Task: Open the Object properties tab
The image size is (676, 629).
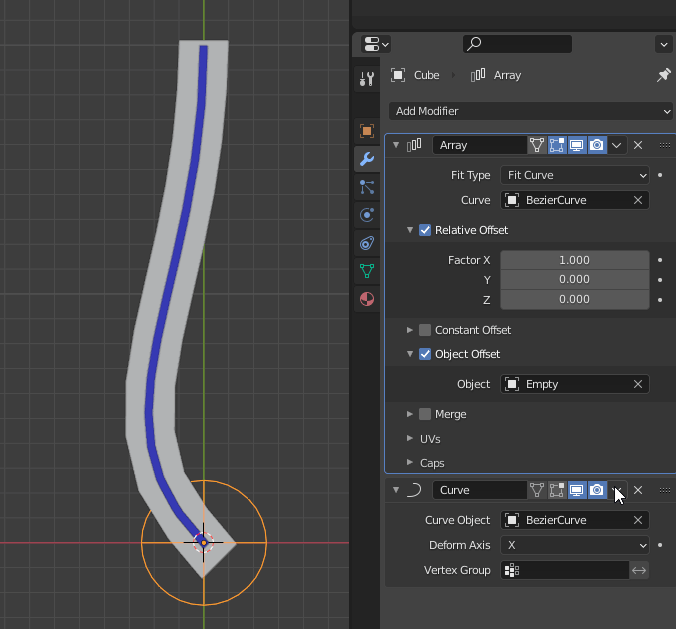Action: (367, 131)
